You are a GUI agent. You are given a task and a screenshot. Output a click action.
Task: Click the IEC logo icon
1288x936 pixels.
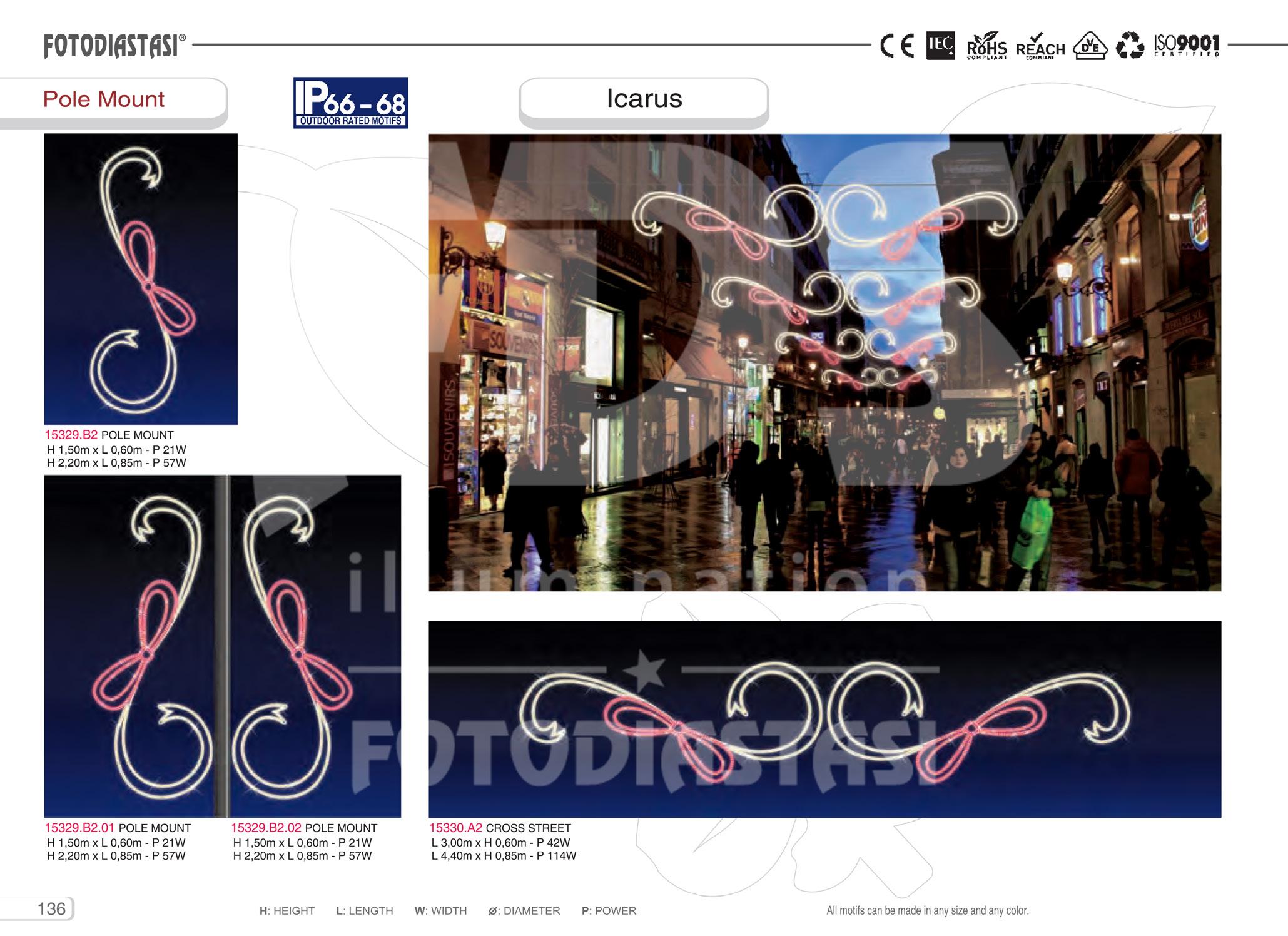coord(940,46)
